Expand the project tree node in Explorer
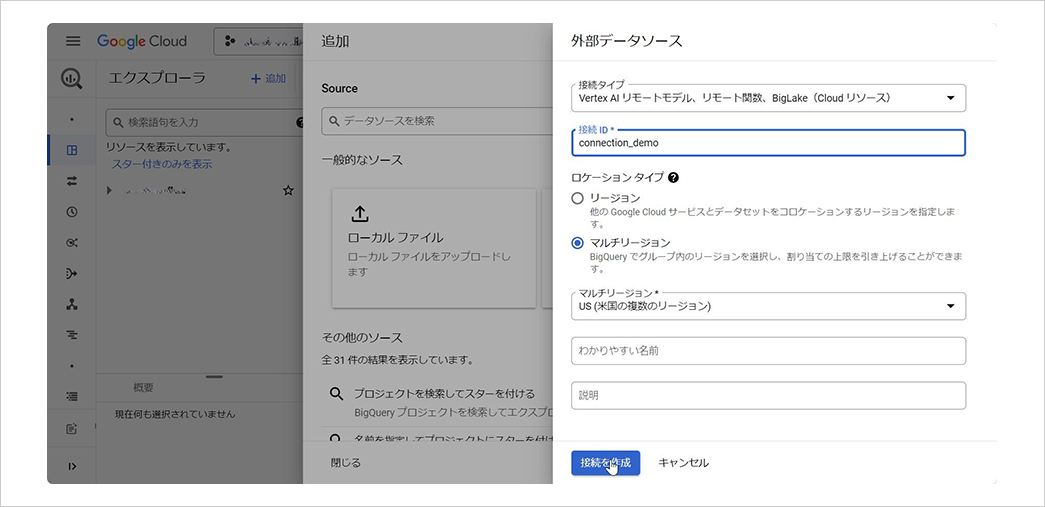 (109, 191)
